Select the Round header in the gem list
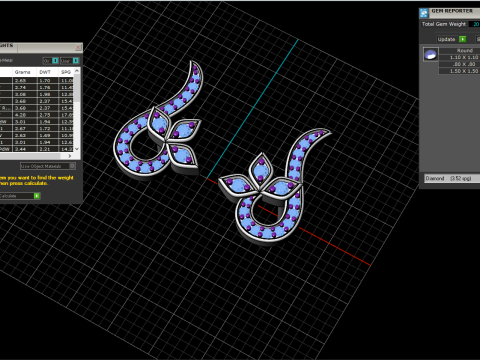480x360 pixels. click(459, 50)
